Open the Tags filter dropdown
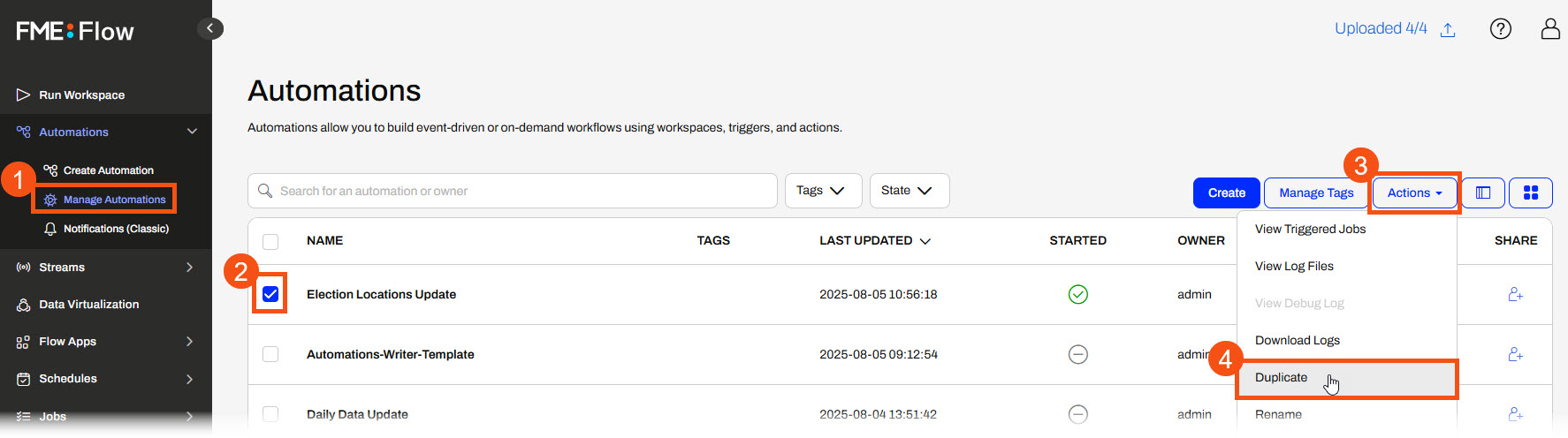This screenshot has height=438, width=1568. (823, 191)
